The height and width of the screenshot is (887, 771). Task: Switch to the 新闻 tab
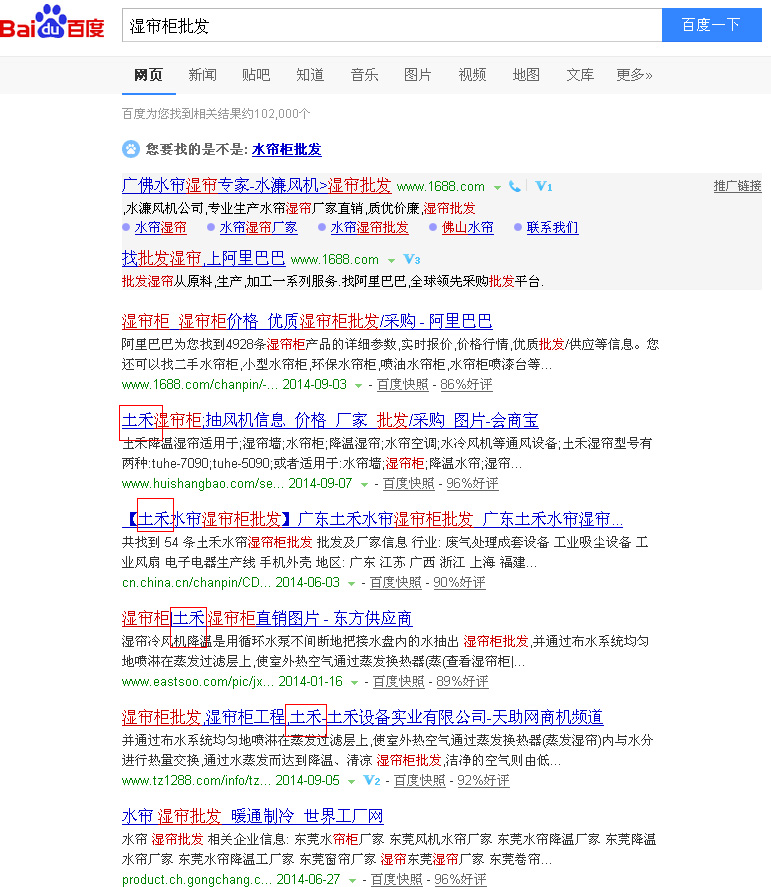click(203, 75)
